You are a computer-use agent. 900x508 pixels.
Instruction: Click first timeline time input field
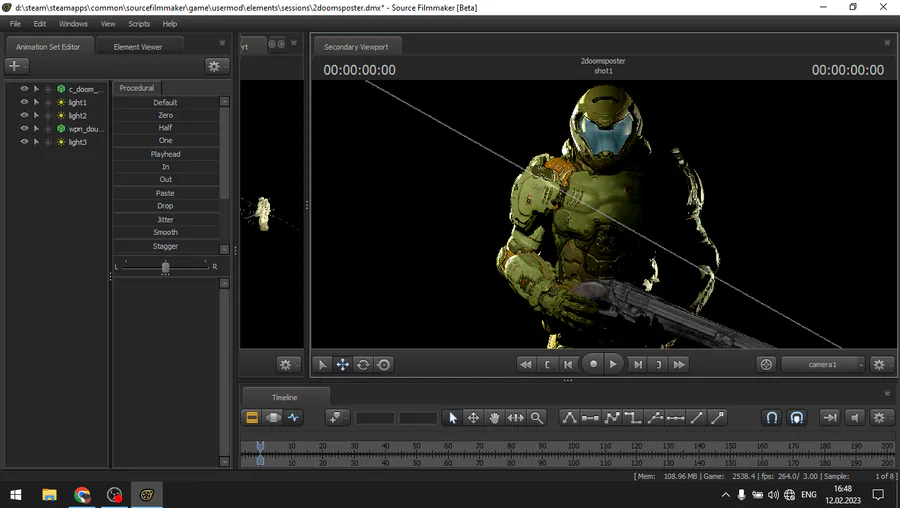point(375,418)
